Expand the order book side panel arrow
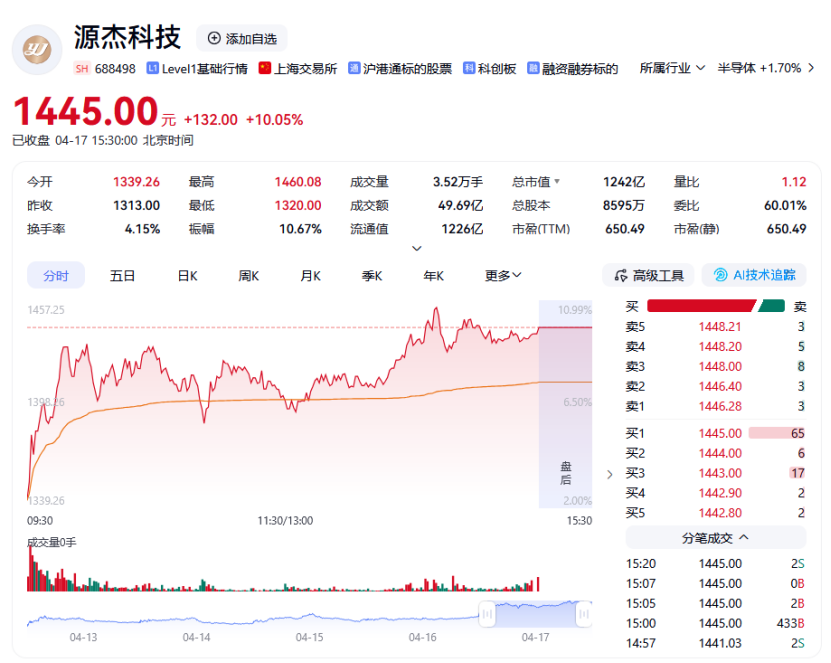 point(609,475)
